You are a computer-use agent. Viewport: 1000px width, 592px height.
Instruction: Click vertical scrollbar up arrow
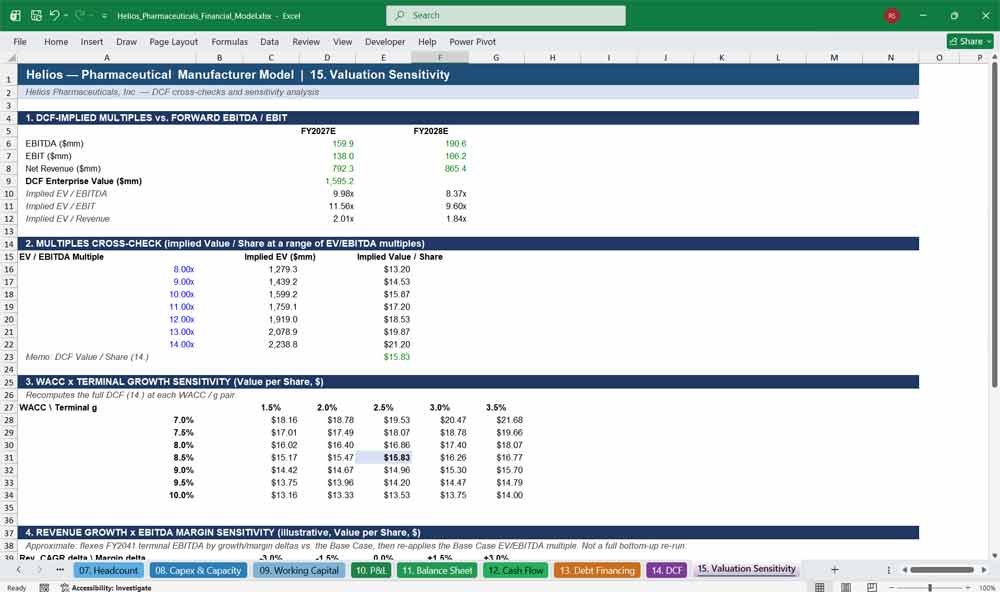click(994, 57)
